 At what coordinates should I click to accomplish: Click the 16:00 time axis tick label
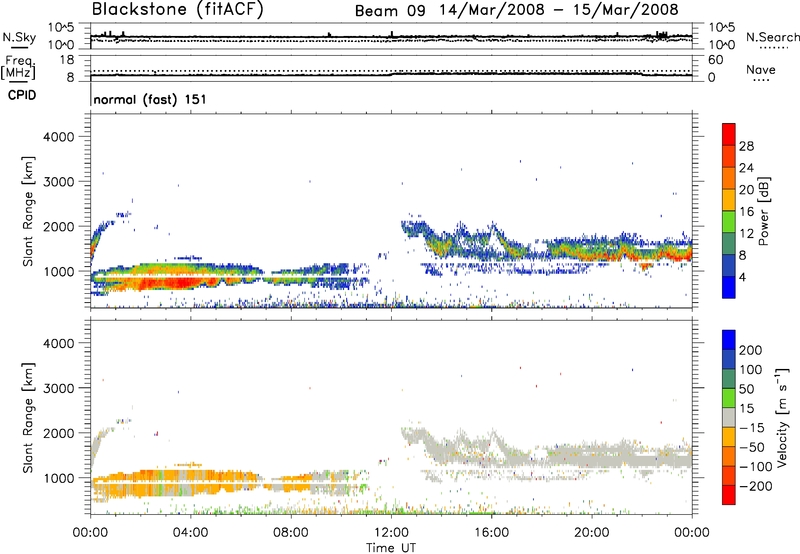pyautogui.click(x=491, y=533)
